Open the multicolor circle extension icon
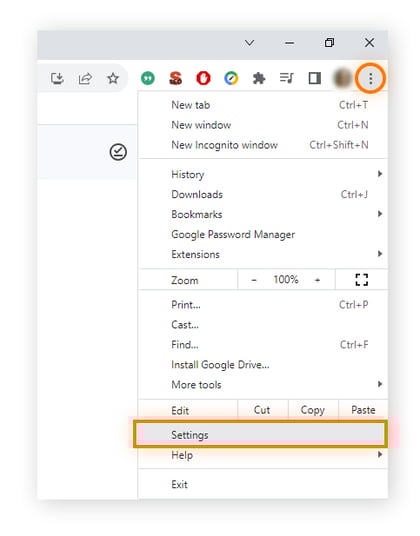The image size is (420, 536). coord(231,78)
